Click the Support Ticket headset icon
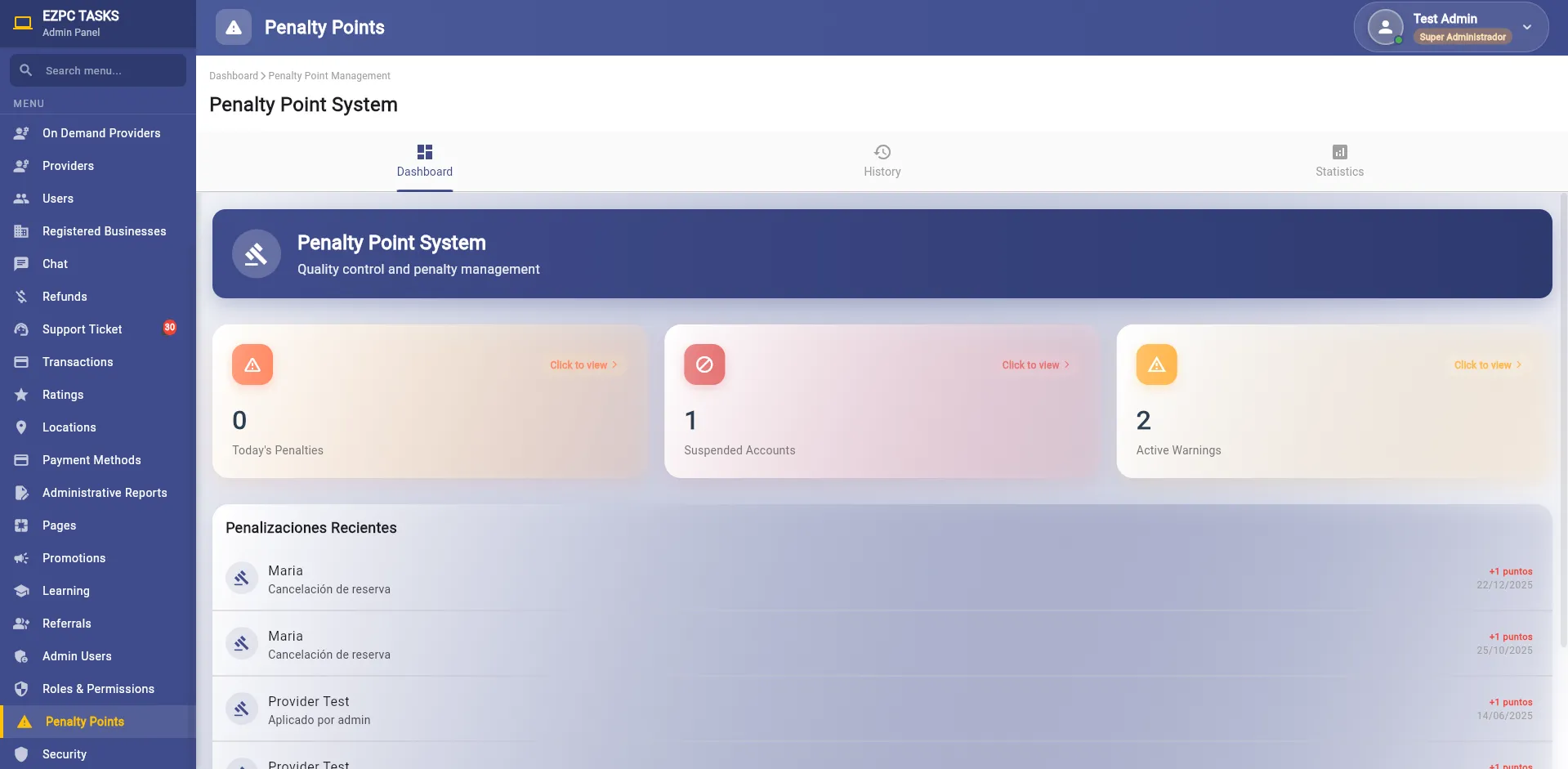 tap(21, 329)
